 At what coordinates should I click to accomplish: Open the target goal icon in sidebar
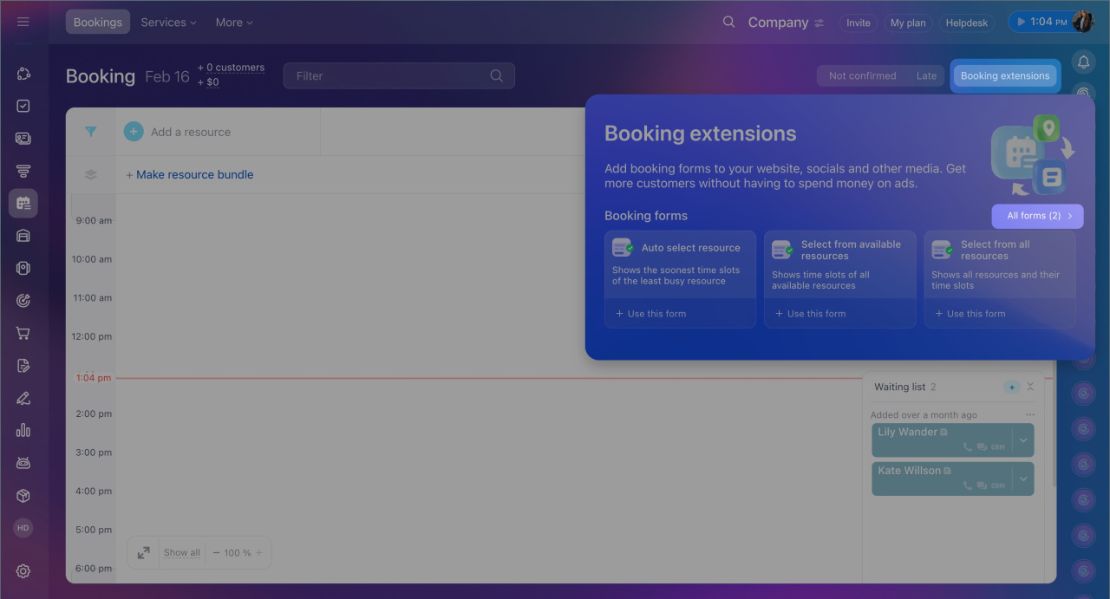coord(23,301)
